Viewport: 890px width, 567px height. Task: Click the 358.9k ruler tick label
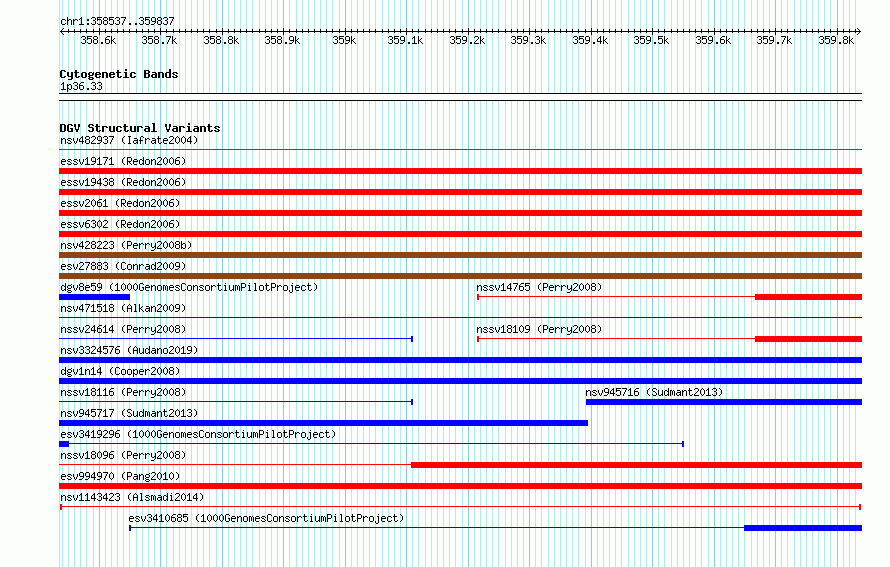click(282, 40)
